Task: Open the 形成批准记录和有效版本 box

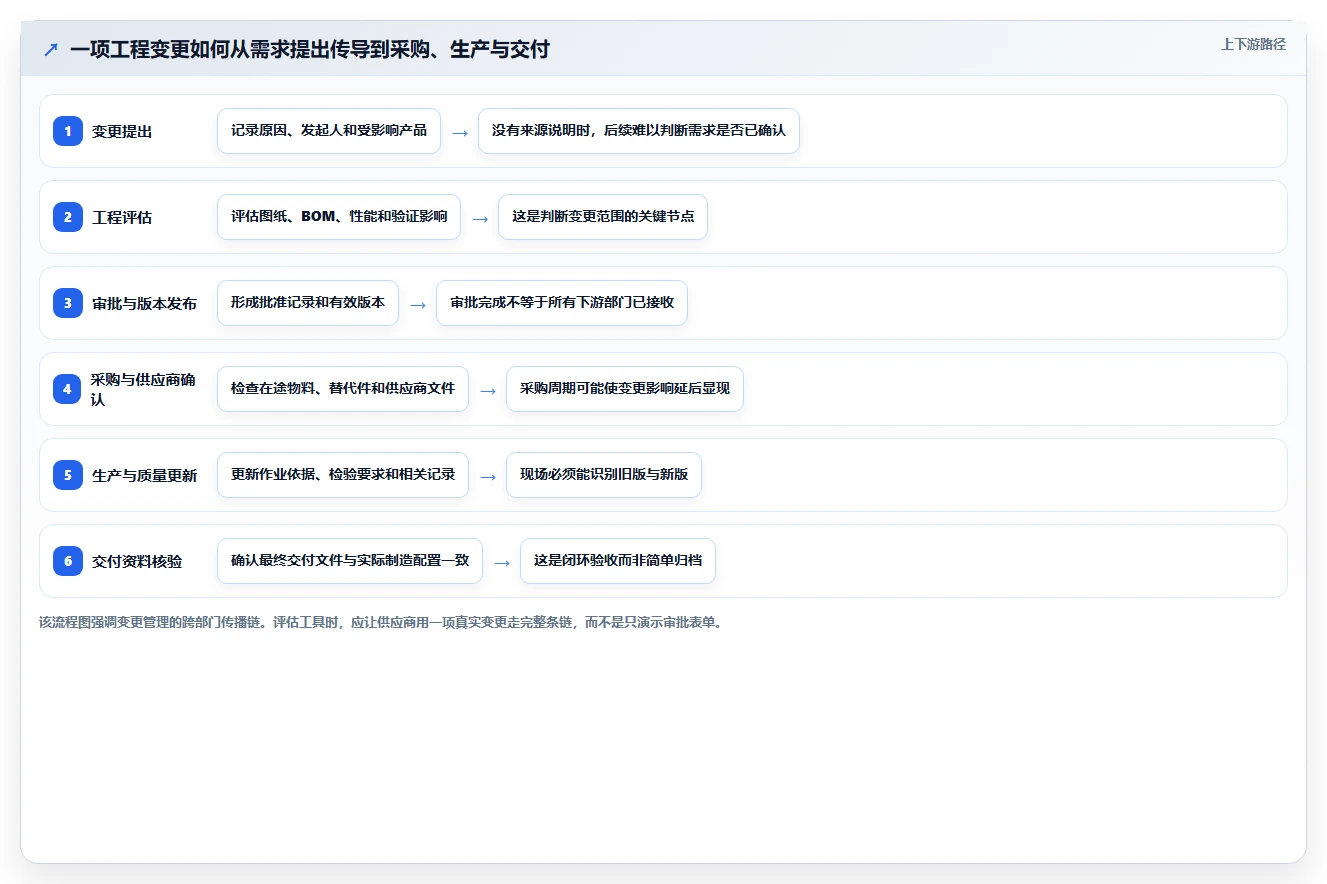Action: coord(308,303)
